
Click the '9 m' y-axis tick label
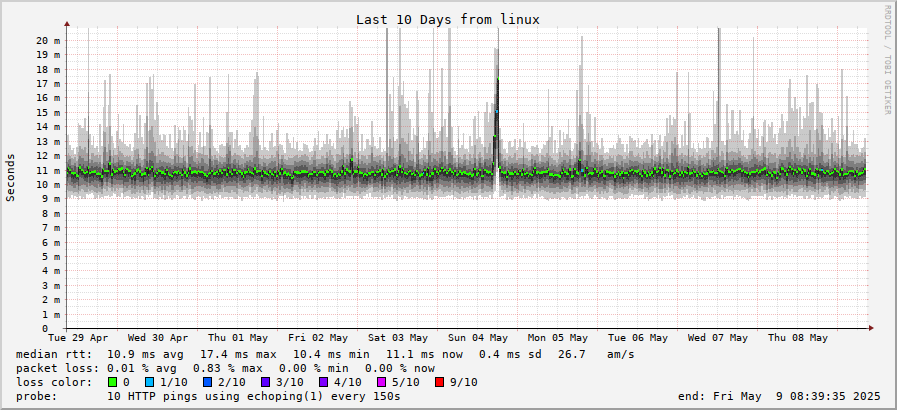pyautogui.click(x=51, y=199)
